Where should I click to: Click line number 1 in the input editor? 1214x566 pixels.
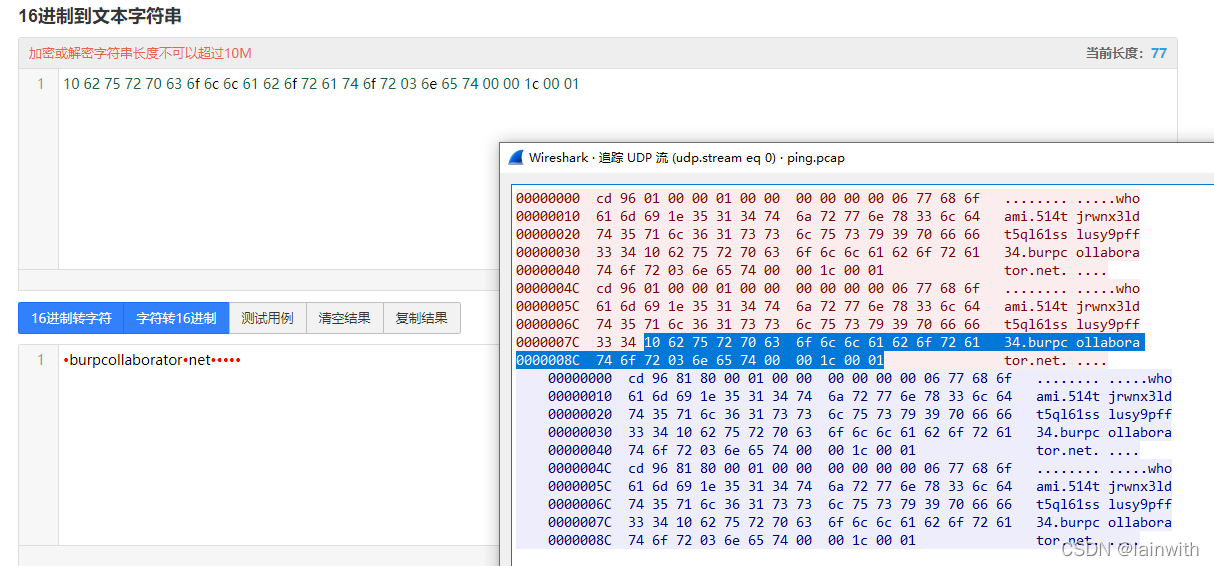pyautogui.click(x=40, y=84)
